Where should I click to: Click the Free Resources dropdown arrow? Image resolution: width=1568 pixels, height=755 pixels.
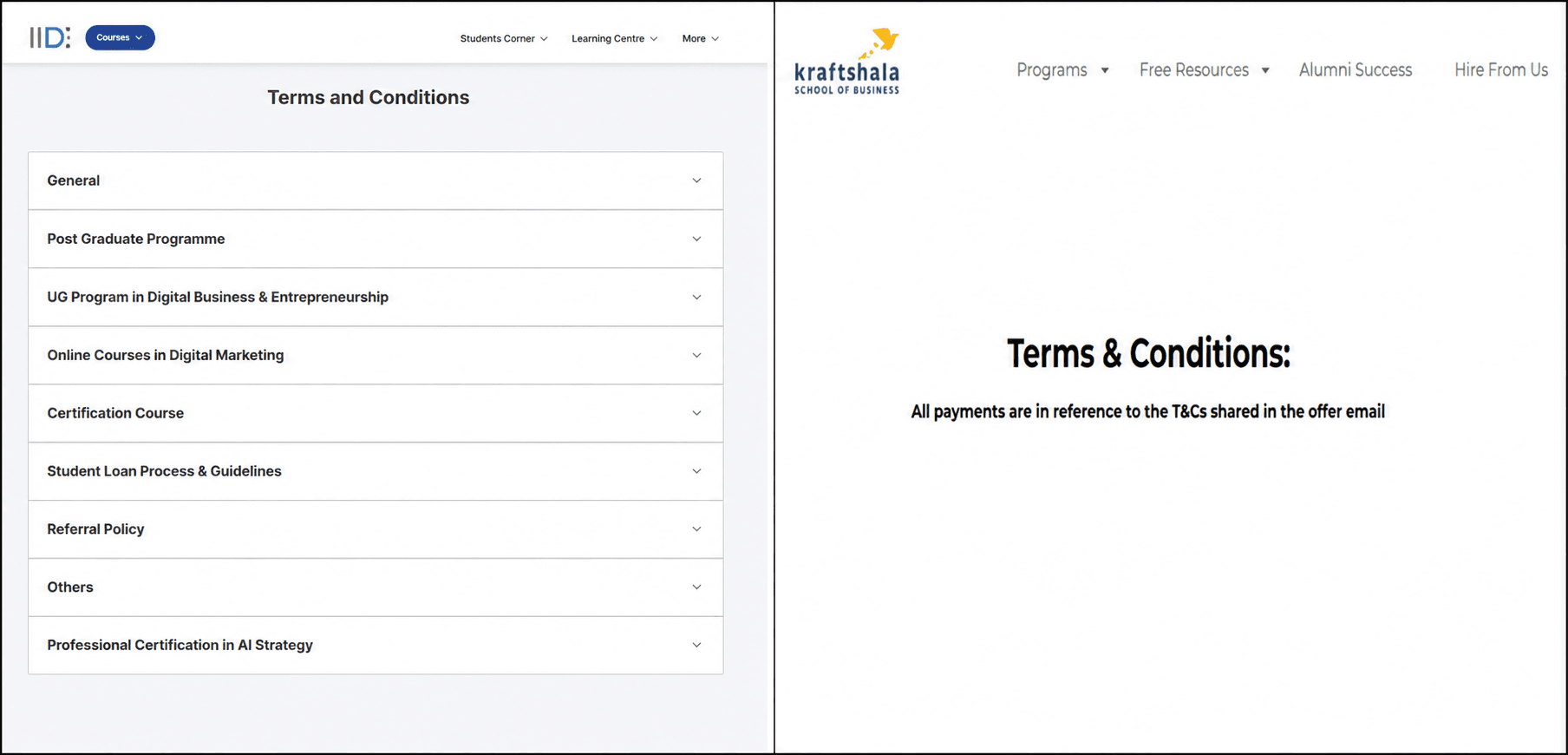click(x=1265, y=70)
